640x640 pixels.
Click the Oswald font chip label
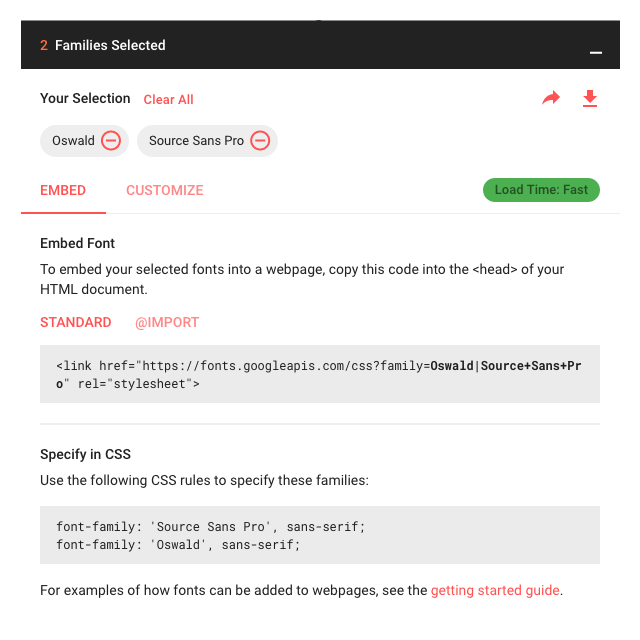73,141
